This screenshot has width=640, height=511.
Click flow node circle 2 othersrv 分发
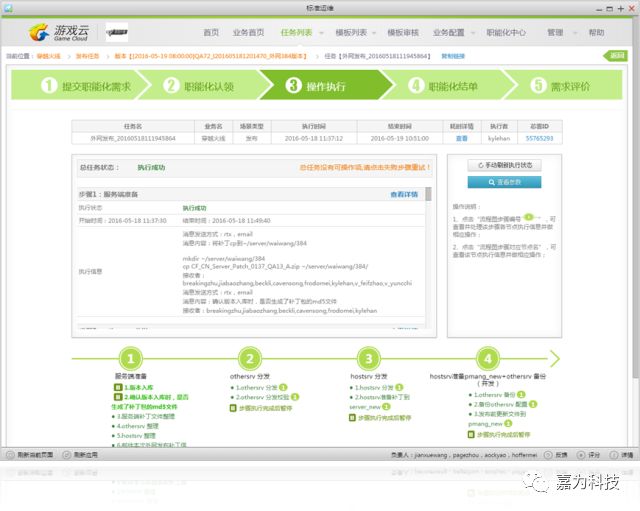pyautogui.click(x=250, y=359)
